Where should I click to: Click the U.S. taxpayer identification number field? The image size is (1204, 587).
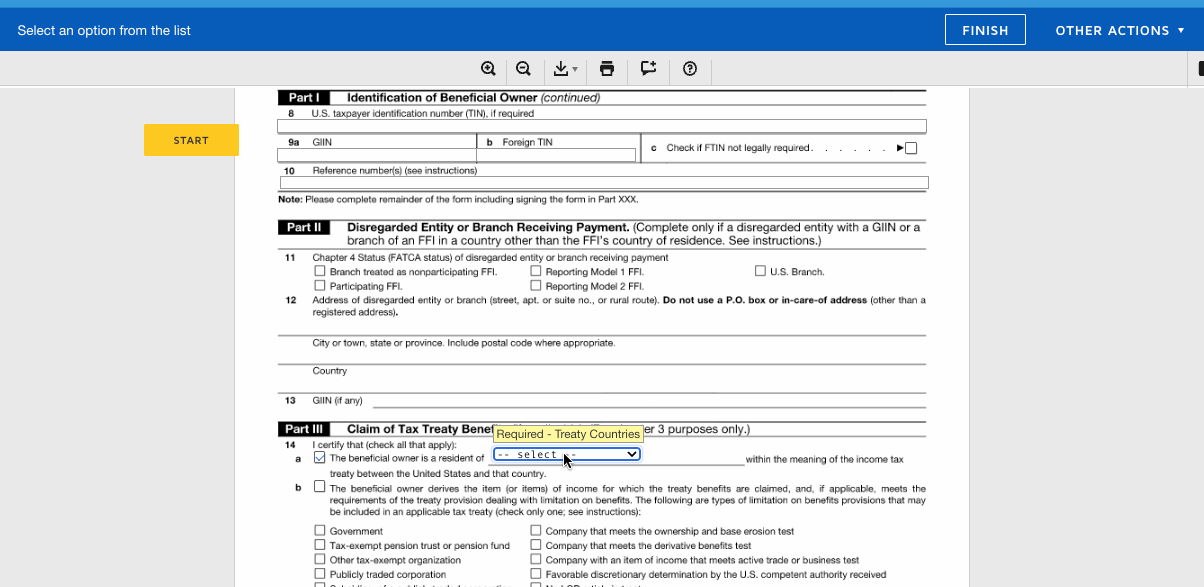click(602, 126)
